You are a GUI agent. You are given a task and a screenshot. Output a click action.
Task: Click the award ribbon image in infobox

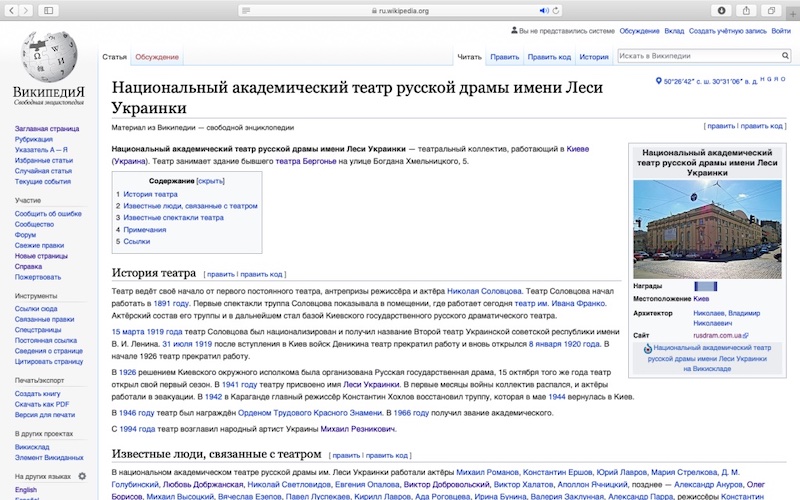click(x=706, y=286)
